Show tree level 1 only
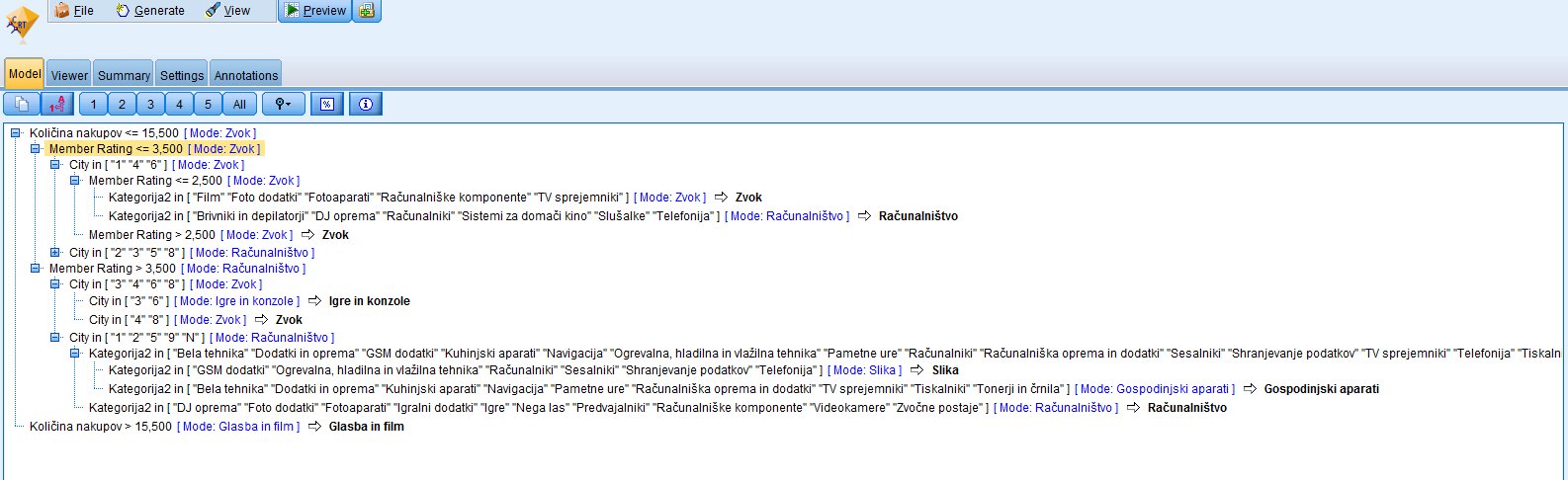This screenshot has width=1568, height=480. click(x=94, y=104)
